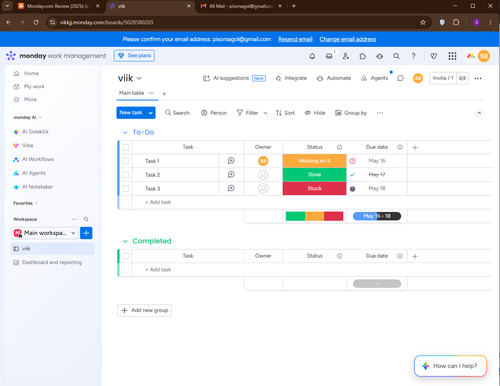Screen dimensions: 500x386
Task: Open the browser tab list dropdown
Action: point(7,6)
